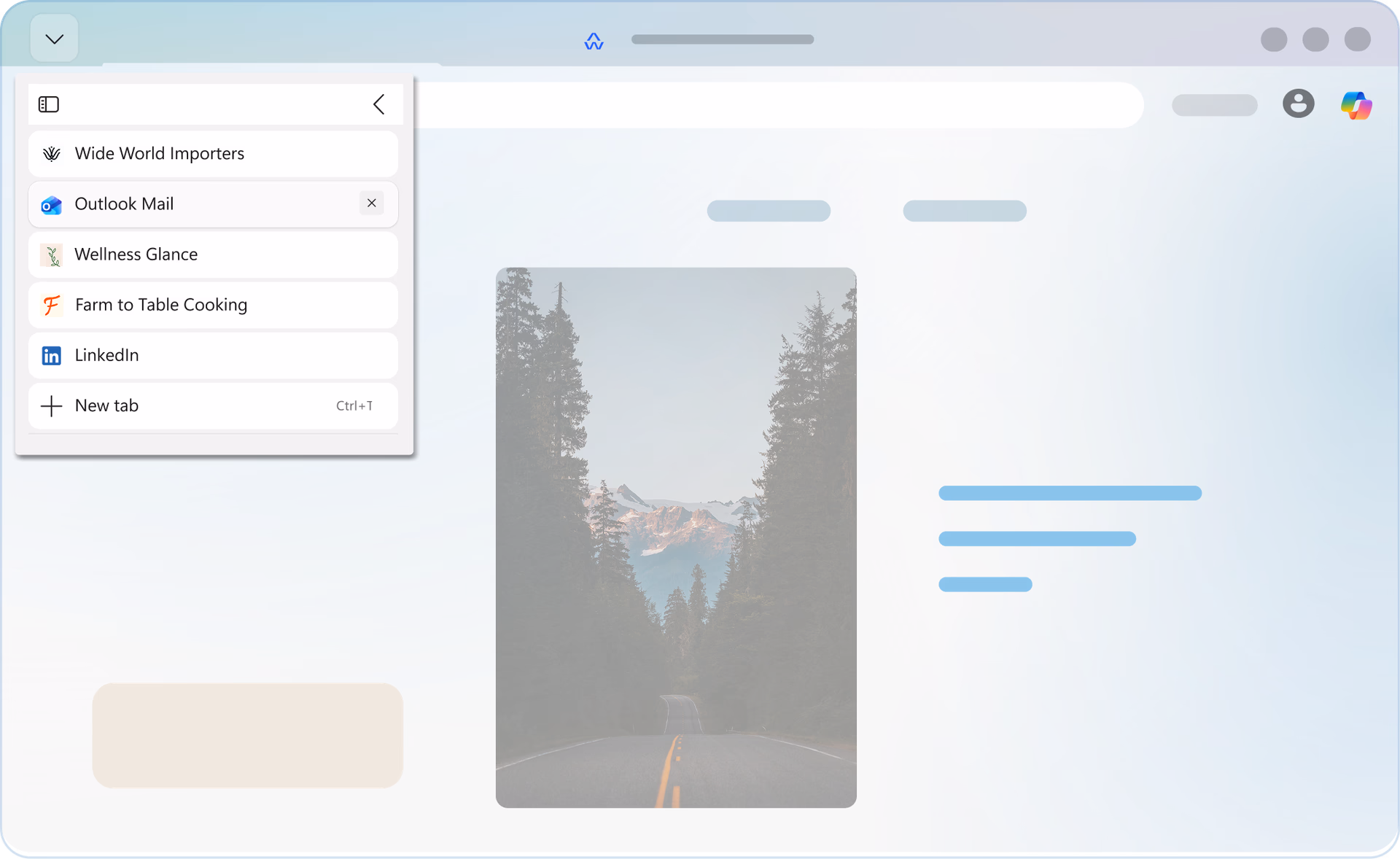
Task: Click the New tab plus icon
Action: click(x=51, y=406)
